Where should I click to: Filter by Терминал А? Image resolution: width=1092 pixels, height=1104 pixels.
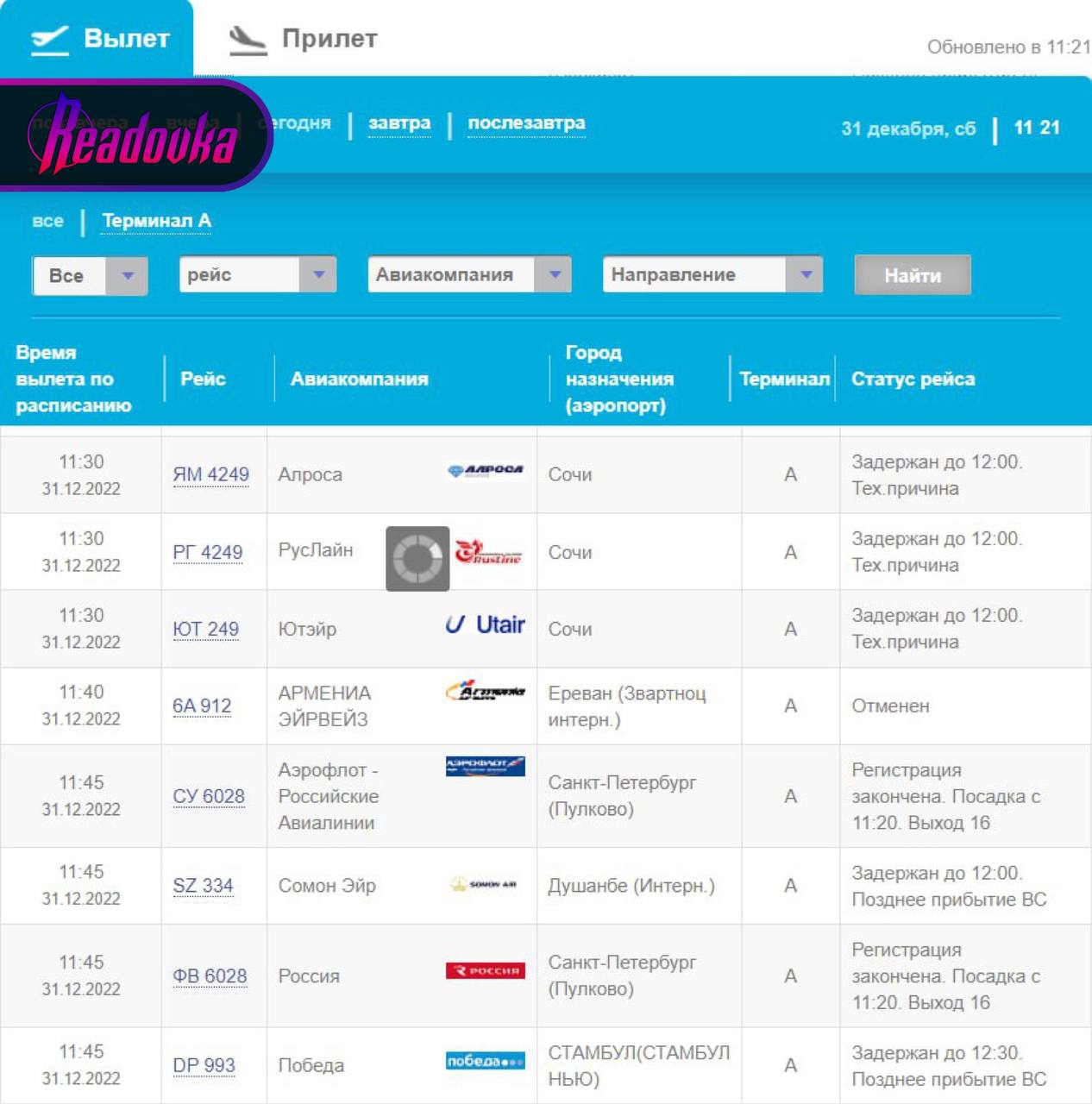click(156, 221)
